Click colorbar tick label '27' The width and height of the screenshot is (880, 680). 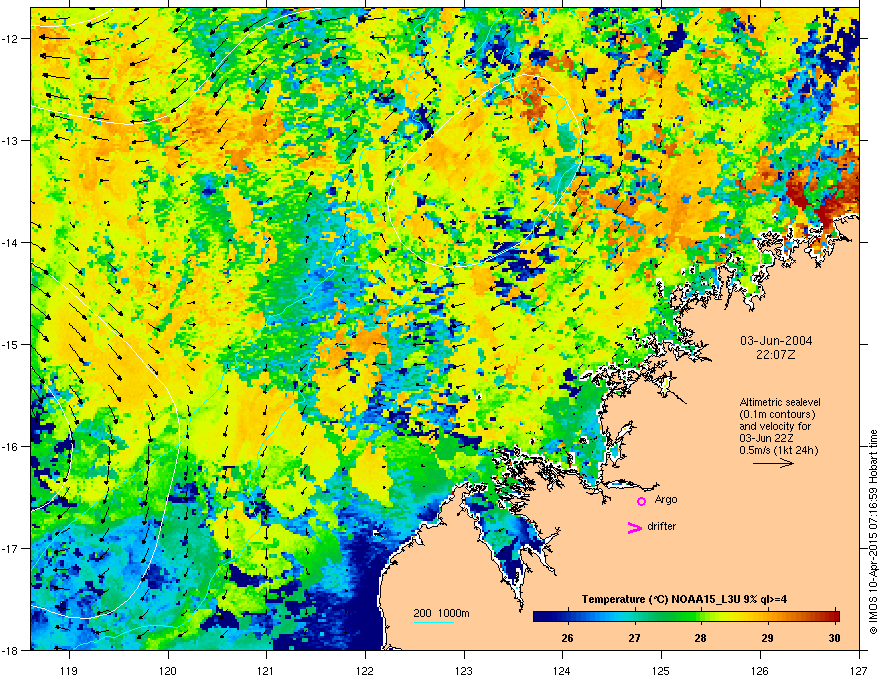(x=634, y=638)
